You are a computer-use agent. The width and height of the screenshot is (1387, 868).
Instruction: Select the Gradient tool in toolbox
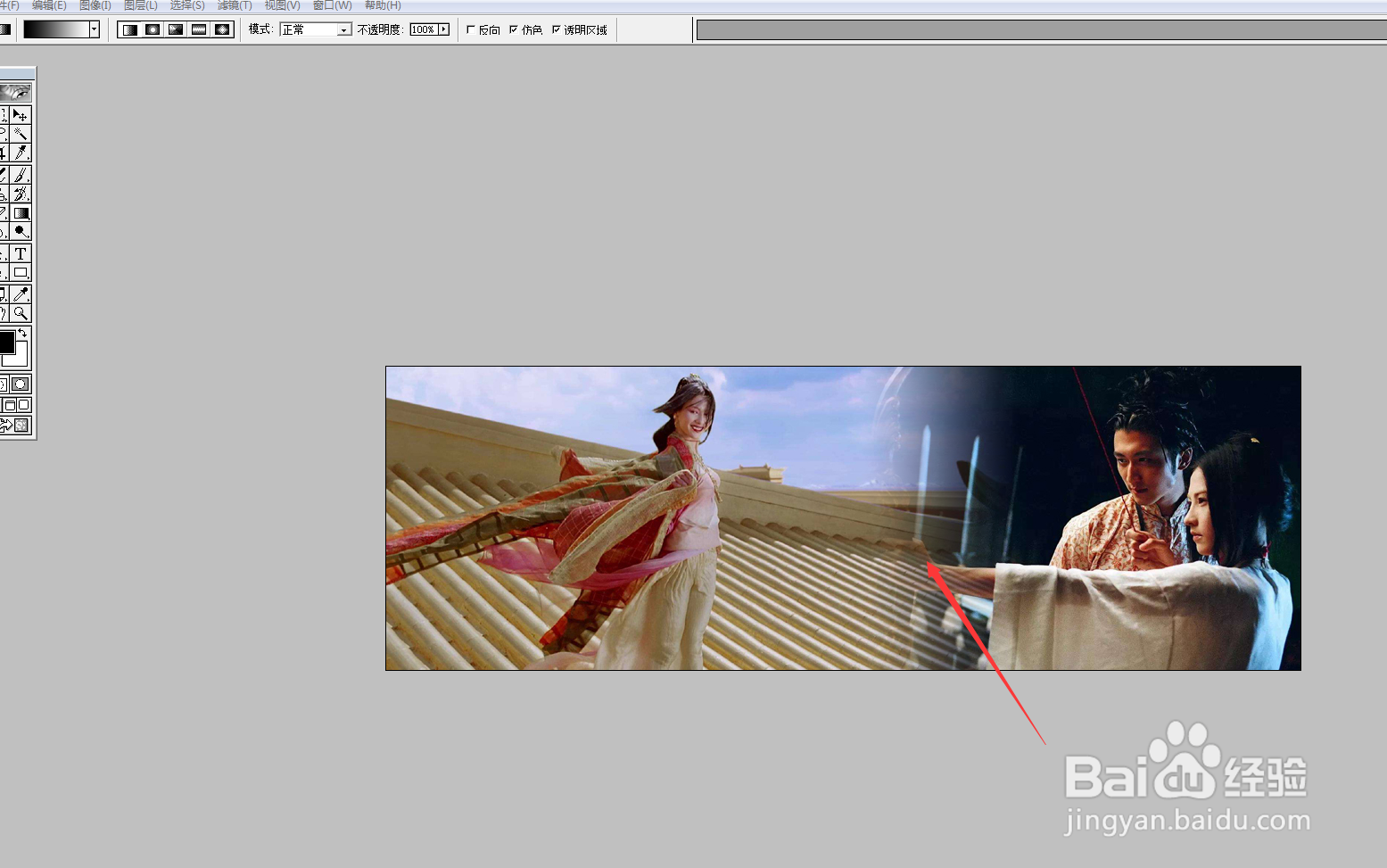pos(21,213)
